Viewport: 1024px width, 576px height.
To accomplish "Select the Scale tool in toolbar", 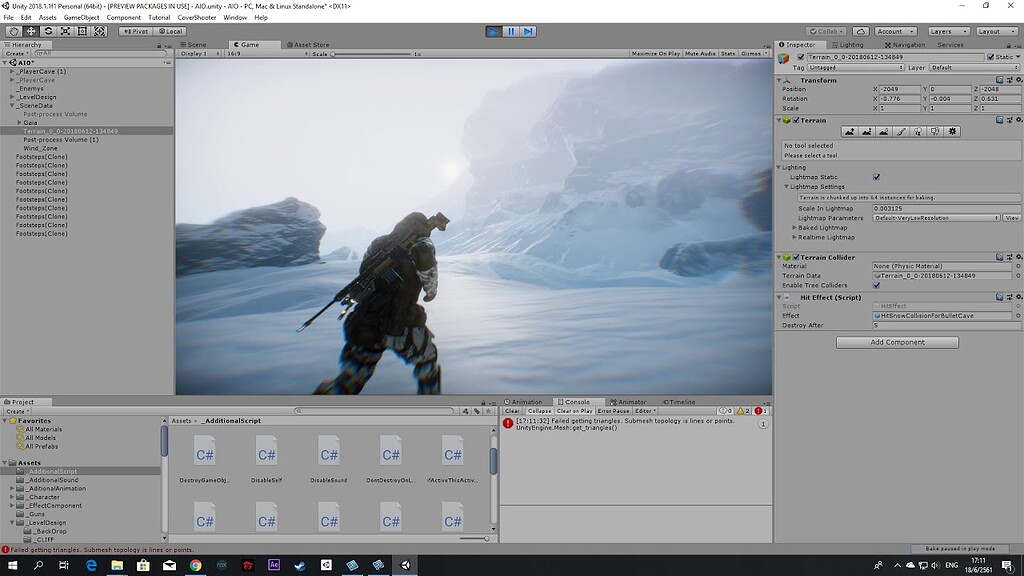I will point(65,31).
